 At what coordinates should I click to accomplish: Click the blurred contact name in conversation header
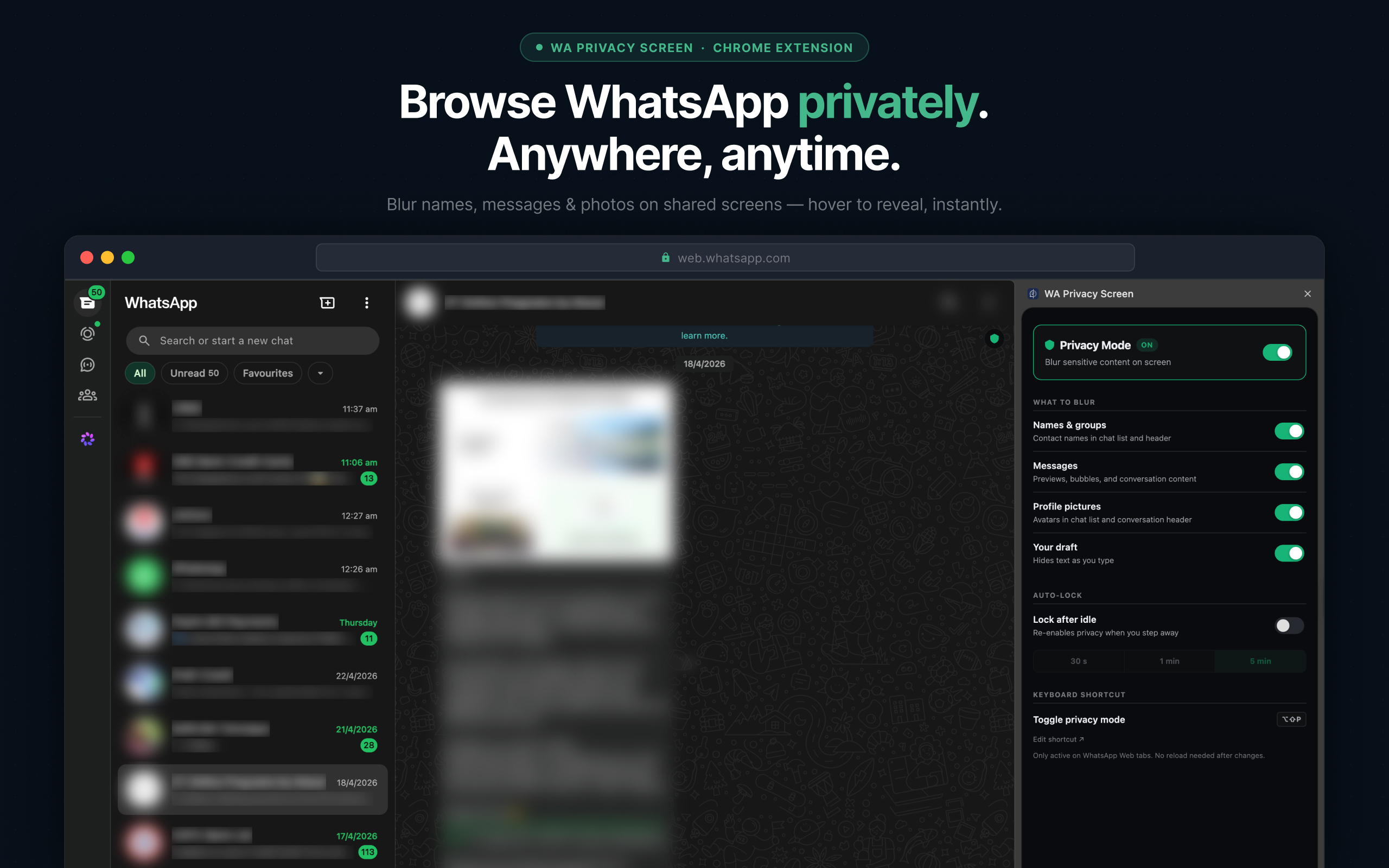pos(525,303)
